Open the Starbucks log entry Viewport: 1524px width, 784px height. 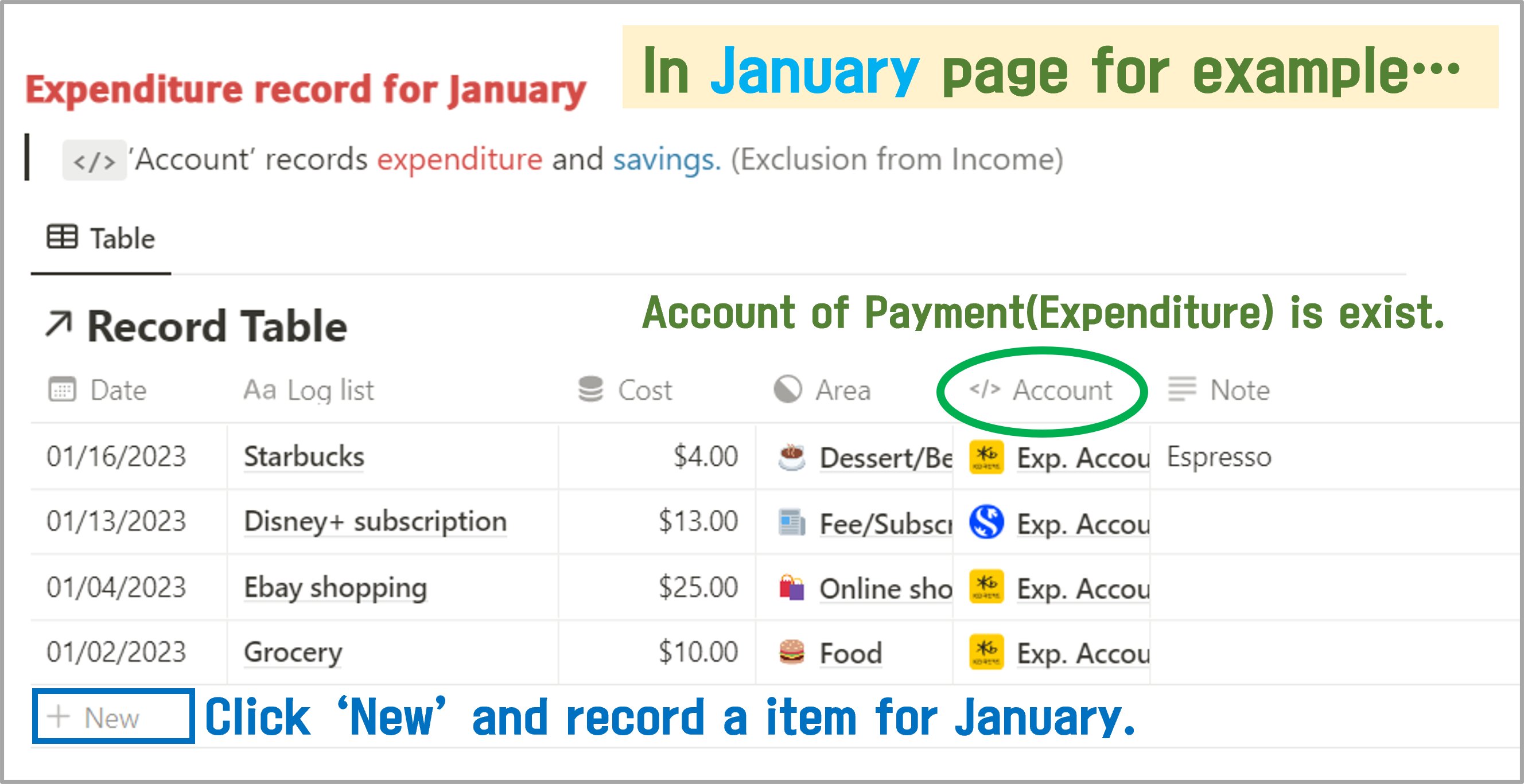(x=304, y=457)
